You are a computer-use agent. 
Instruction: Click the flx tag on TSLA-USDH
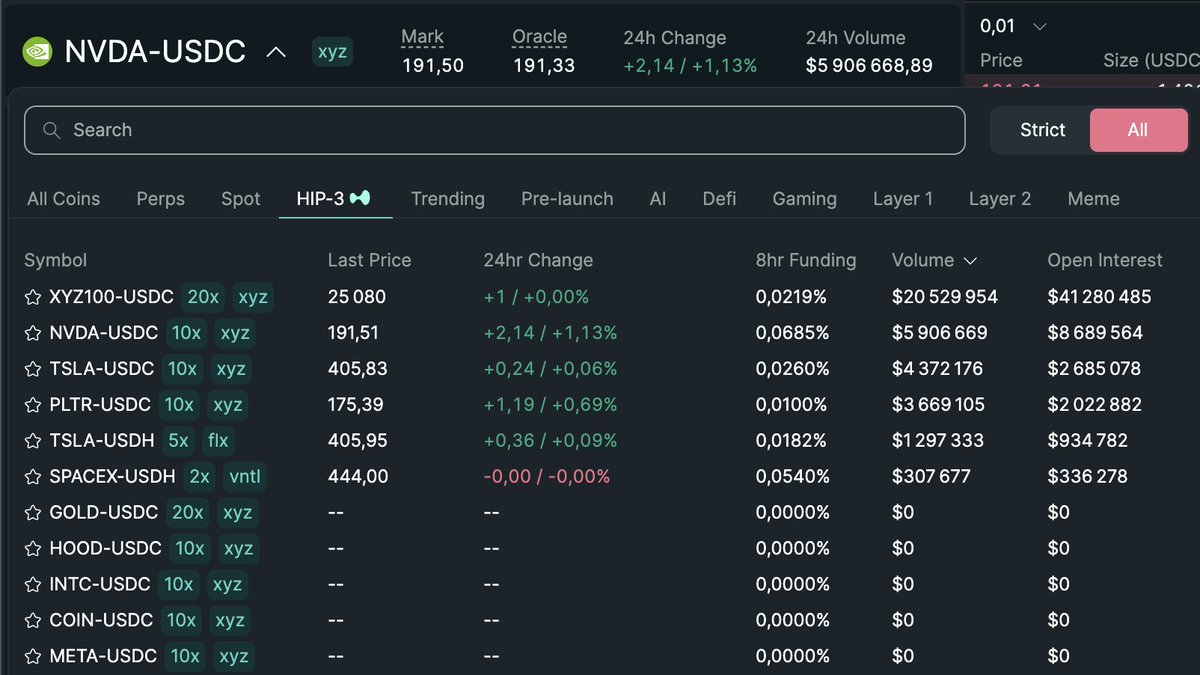pyautogui.click(x=217, y=441)
